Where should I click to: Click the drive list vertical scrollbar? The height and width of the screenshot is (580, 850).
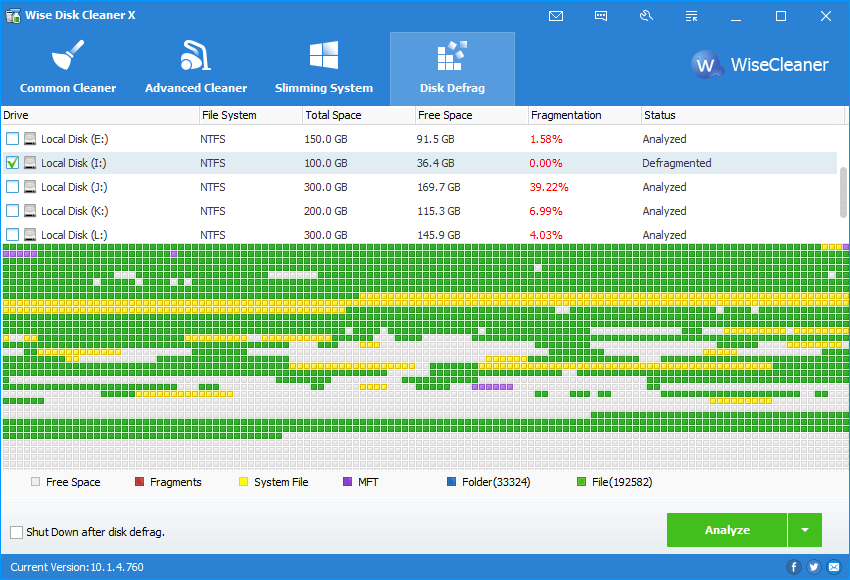click(x=843, y=192)
